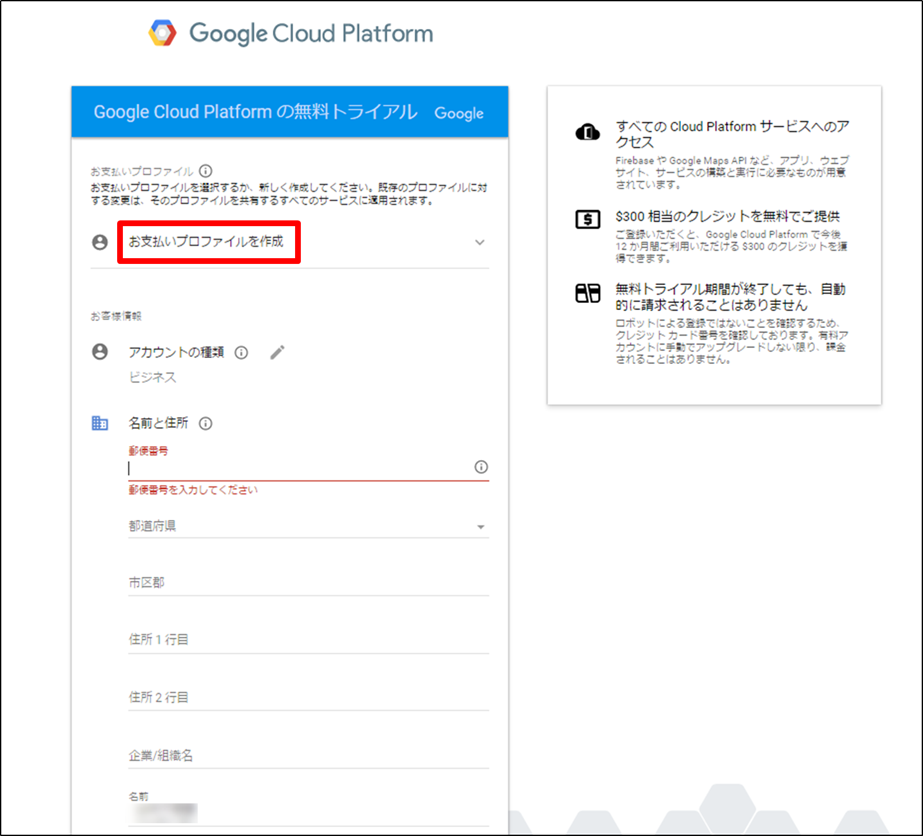Edit the account type with the pencil icon
This screenshot has height=836, width=923.
pyautogui.click(x=276, y=350)
